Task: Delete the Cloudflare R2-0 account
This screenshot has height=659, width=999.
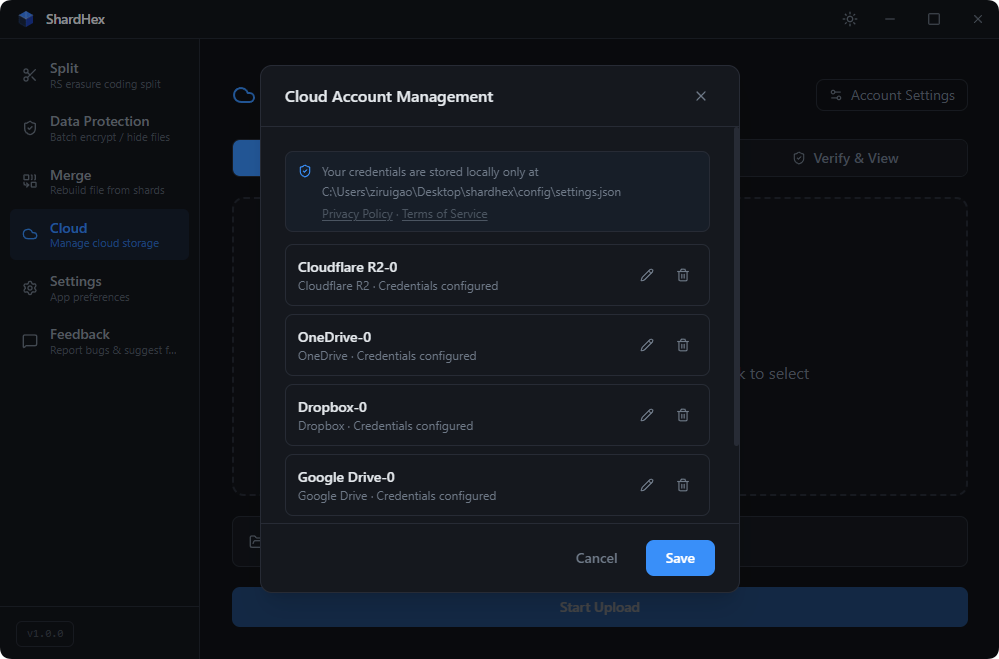Action: tap(682, 275)
